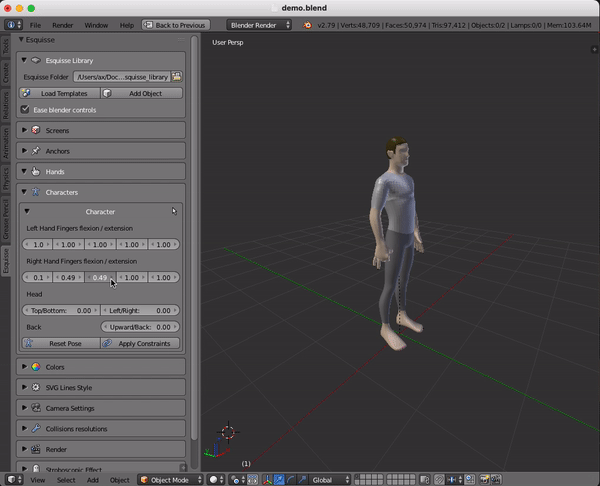
Task: Collapse the Esquisse Library panel
Action: click(x=24, y=60)
